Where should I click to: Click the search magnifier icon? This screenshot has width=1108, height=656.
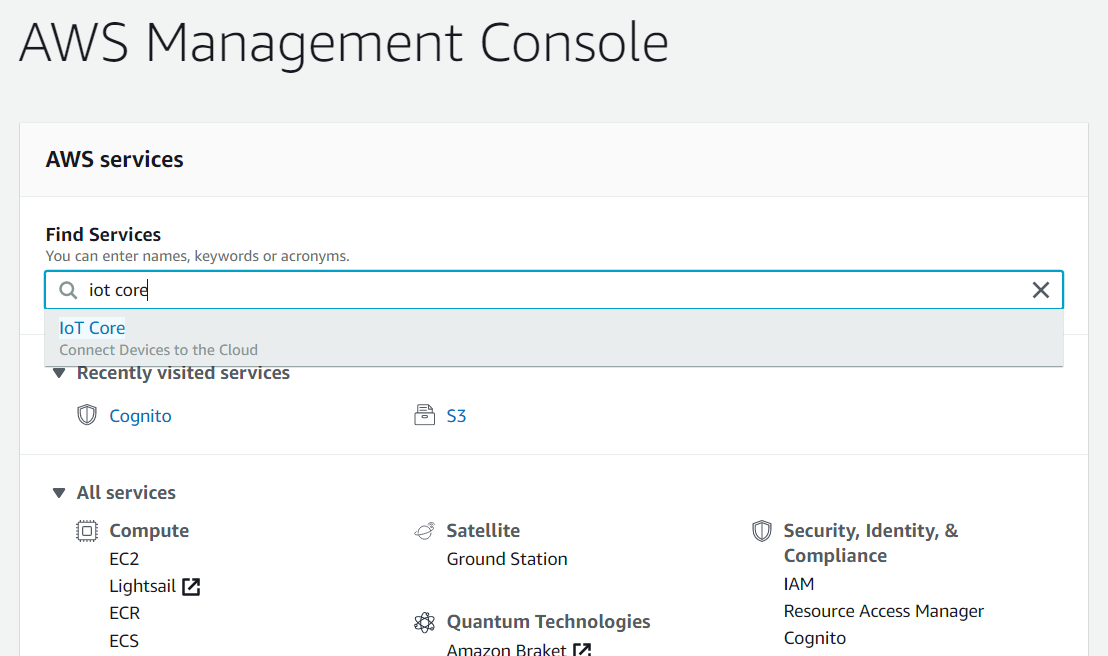pyautogui.click(x=68, y=290)
